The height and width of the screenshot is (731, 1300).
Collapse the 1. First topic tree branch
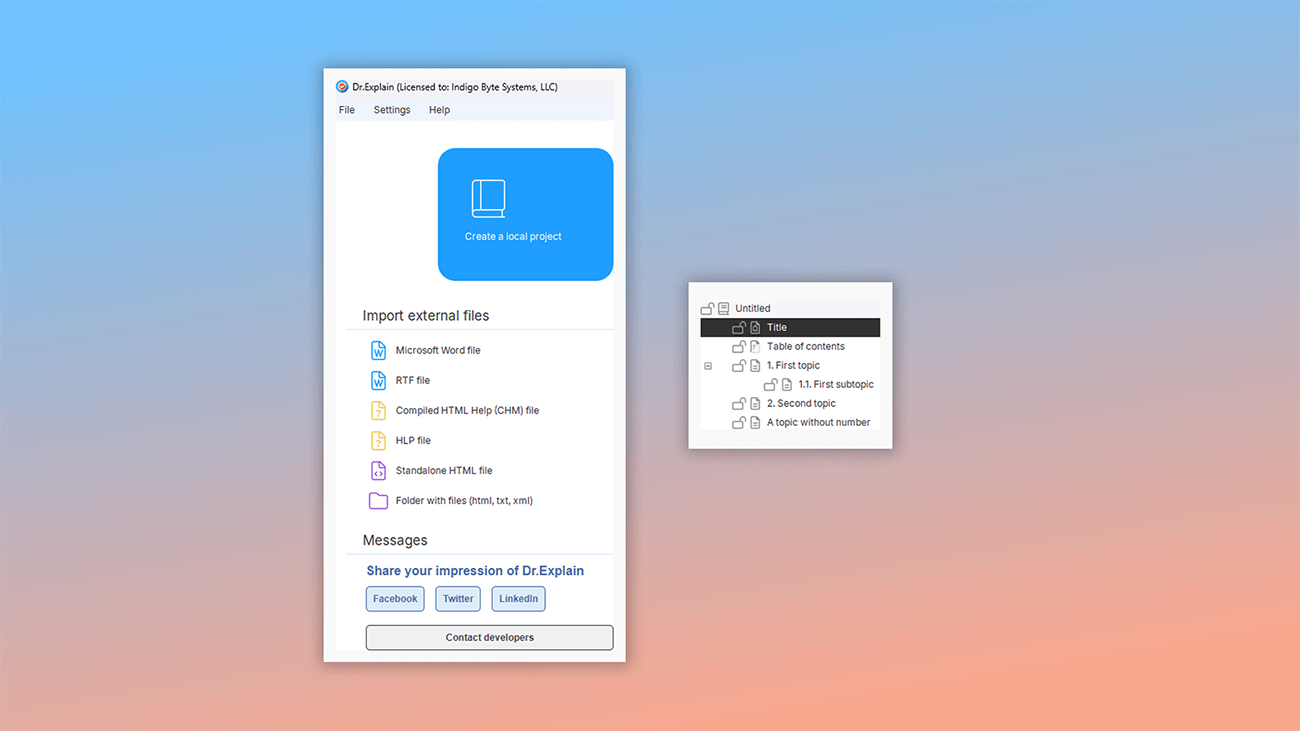[708, 365]
